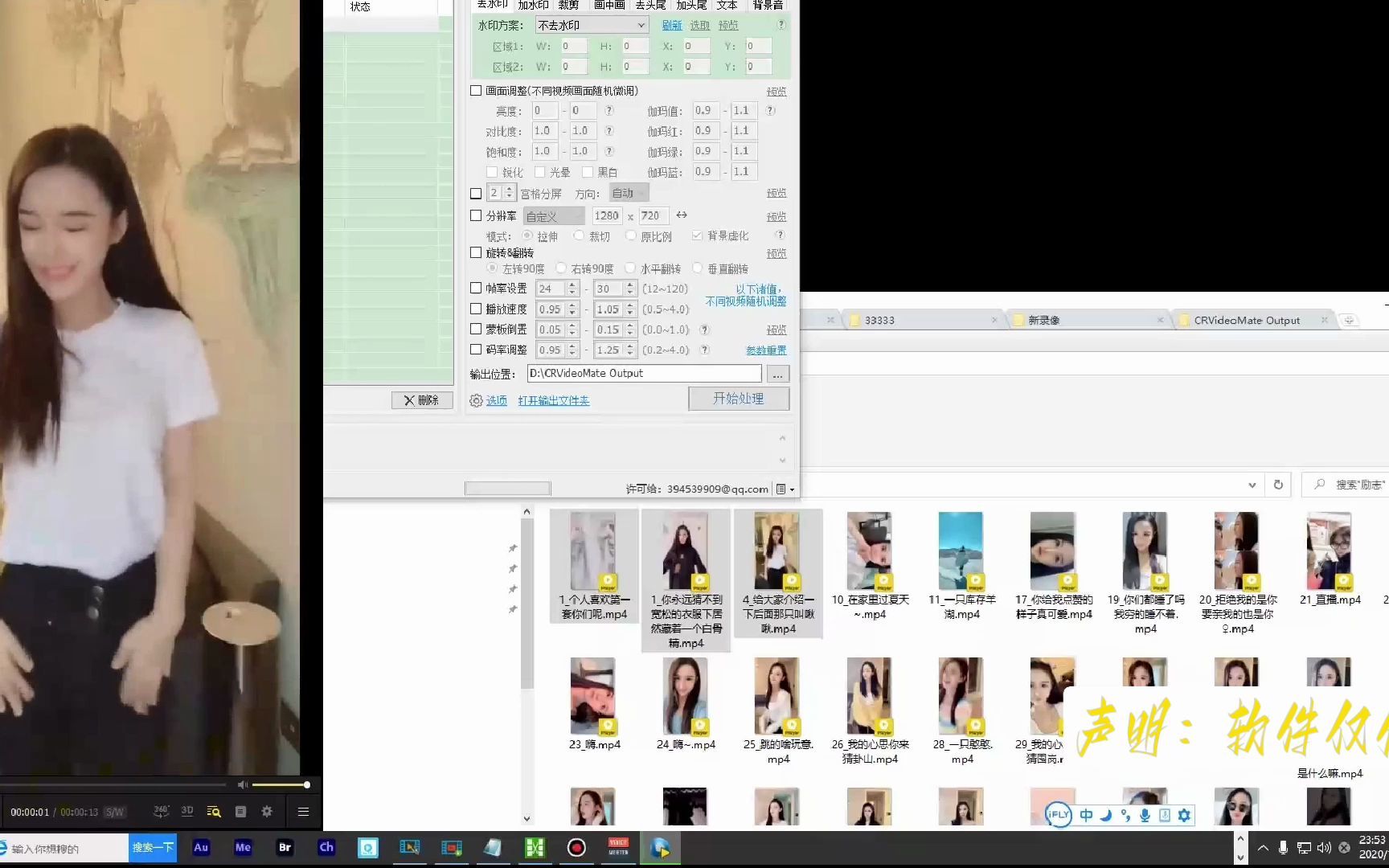This screenshot has width=1389, height=868.
Task: Click help icon beside 伽玛值 gamma value
Action: pyautogui.click(x=770, y=111)
